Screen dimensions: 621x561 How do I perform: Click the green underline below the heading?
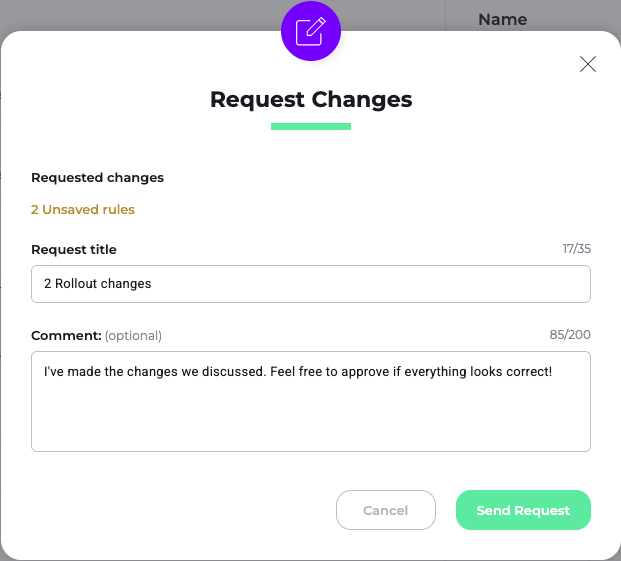(x=311, y=126)
